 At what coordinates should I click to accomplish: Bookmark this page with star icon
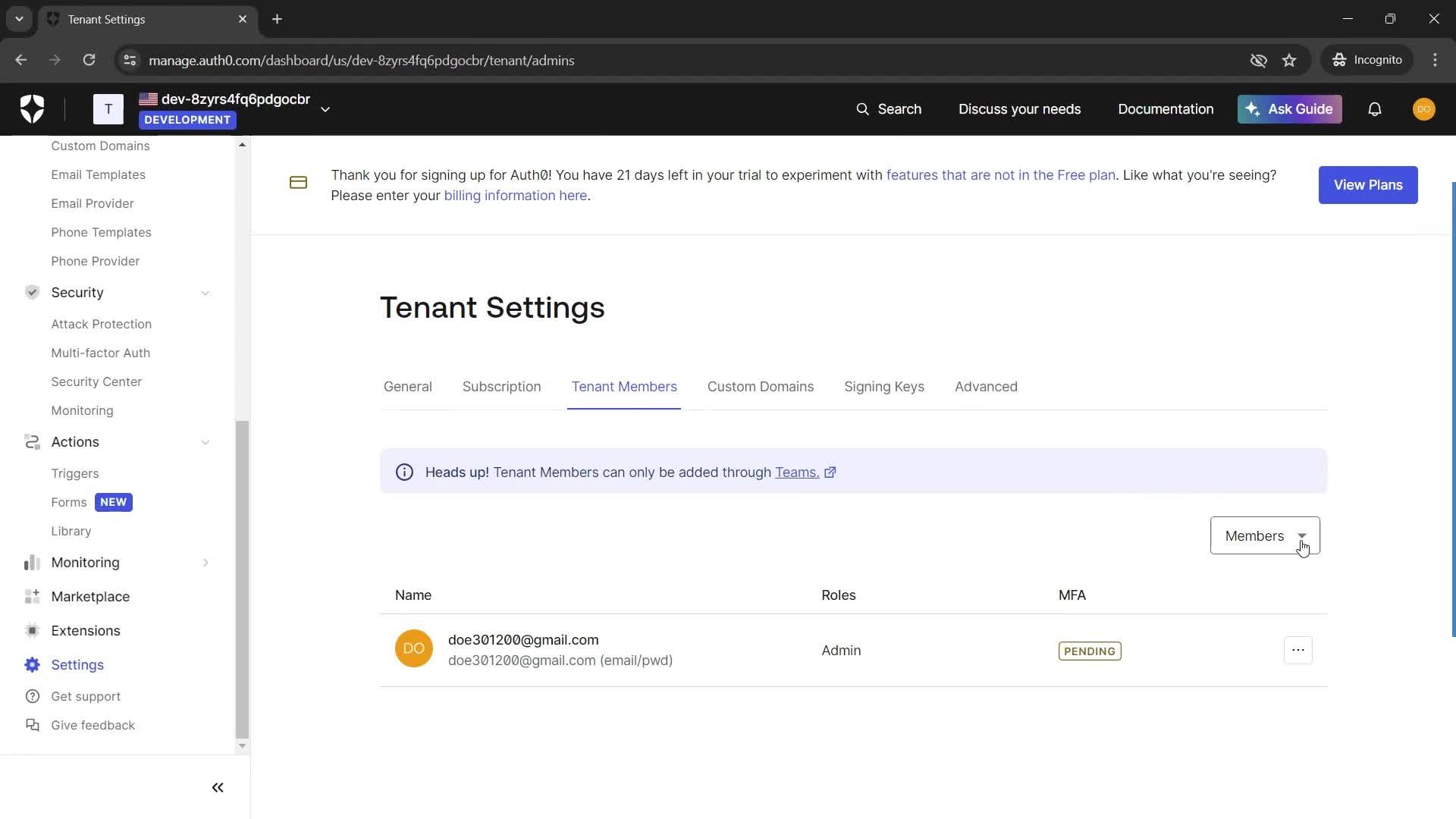pos(1289,60)
